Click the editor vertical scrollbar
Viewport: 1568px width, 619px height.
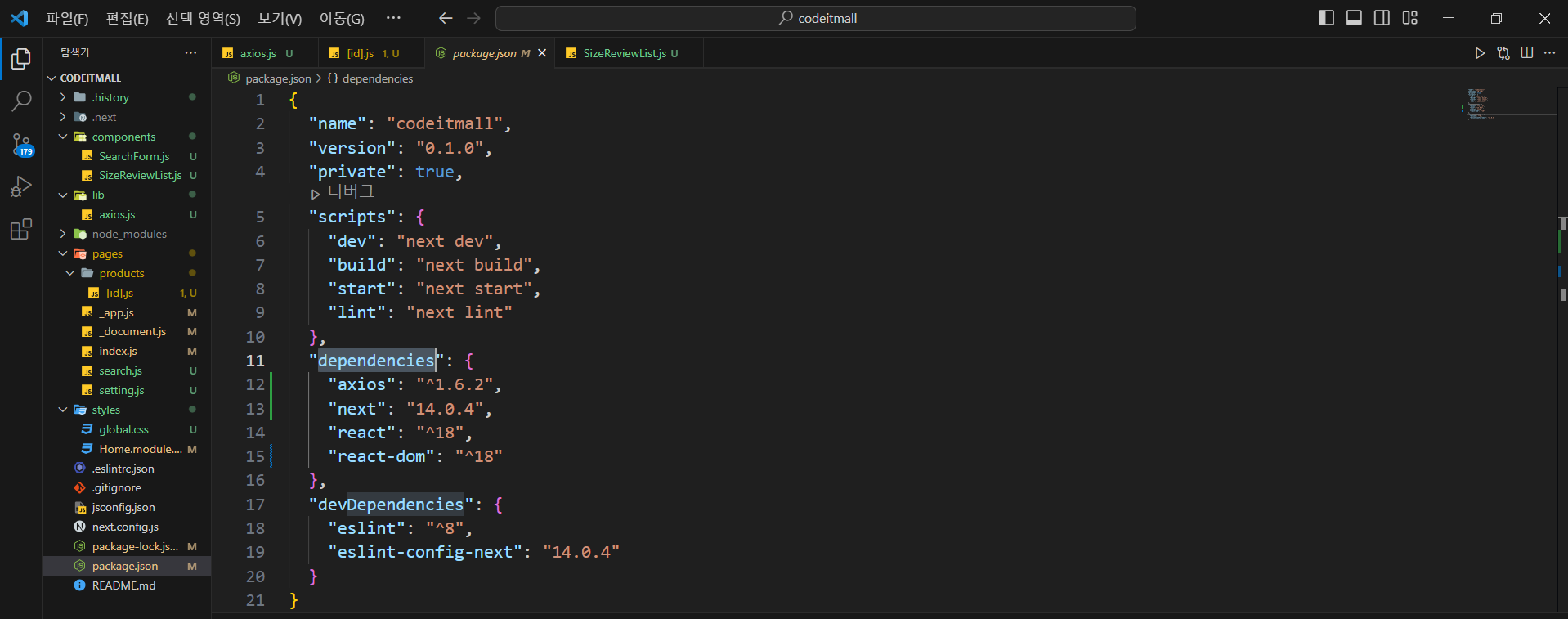(1562, 350)
